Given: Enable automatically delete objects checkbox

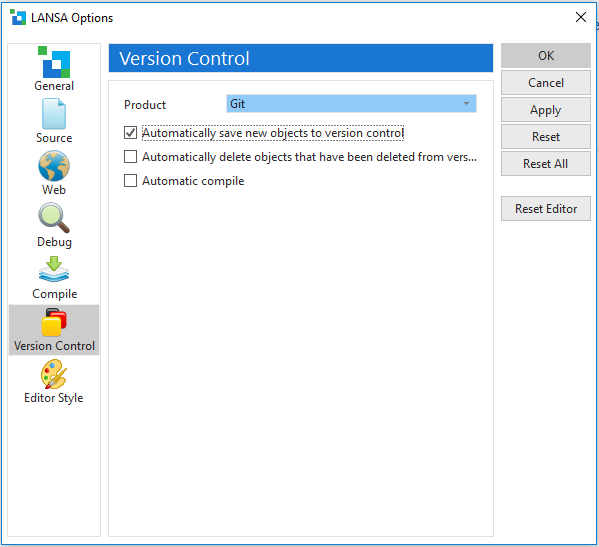Looking at the screenshot, I should [x=130, y=157].
